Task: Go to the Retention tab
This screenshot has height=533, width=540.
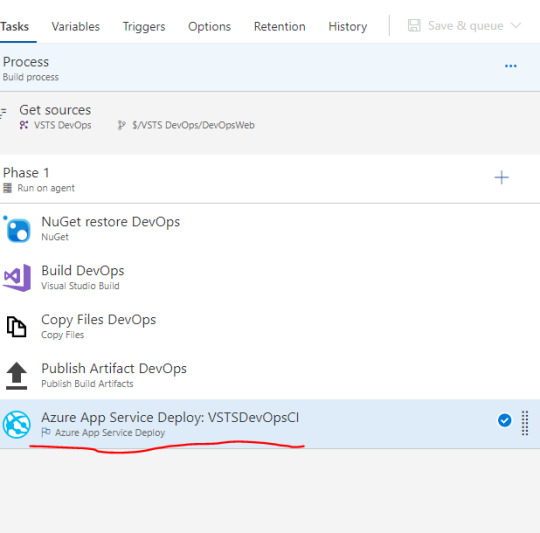Action: (280, 27)
